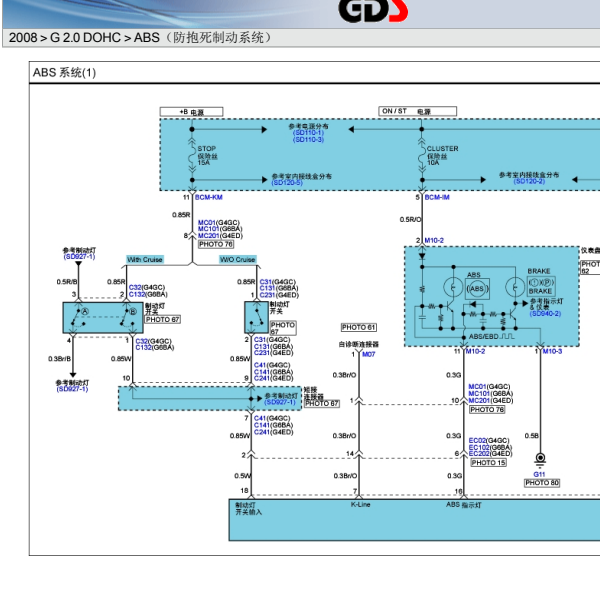Click the M07 self-diagnosis connector link

click(368, 354)
